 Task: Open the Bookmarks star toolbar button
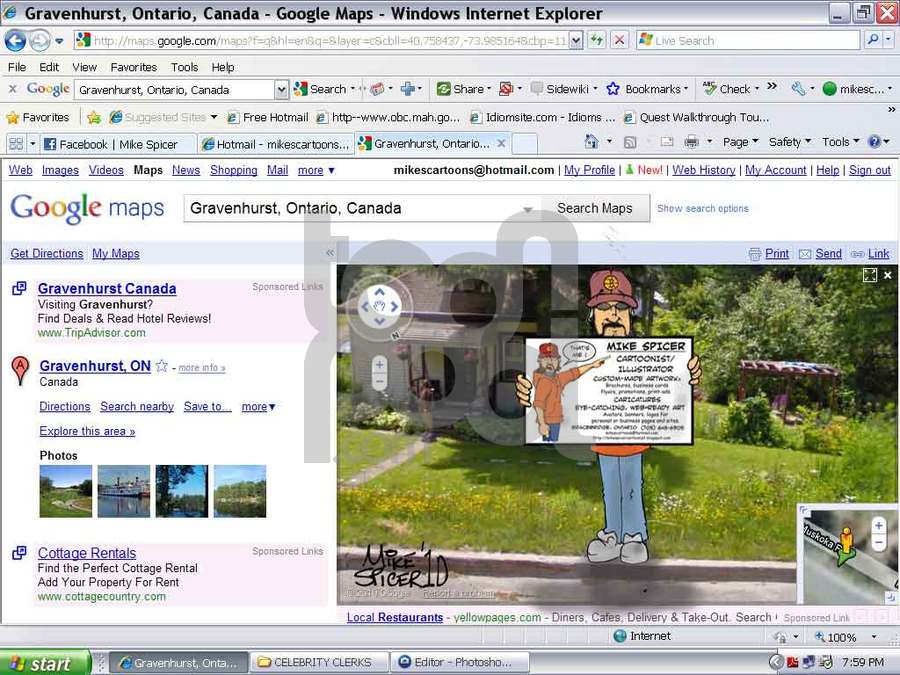[x=645, y=89]
